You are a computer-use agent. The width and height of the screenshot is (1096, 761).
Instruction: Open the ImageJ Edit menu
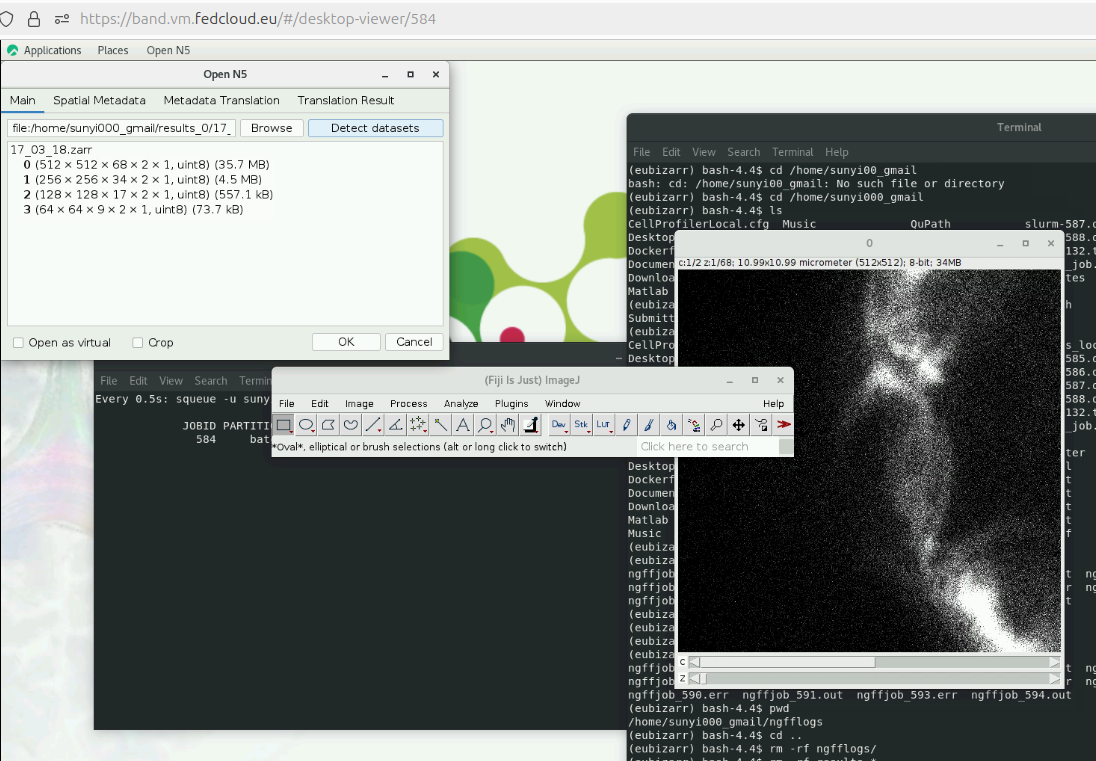pos(319,403)
